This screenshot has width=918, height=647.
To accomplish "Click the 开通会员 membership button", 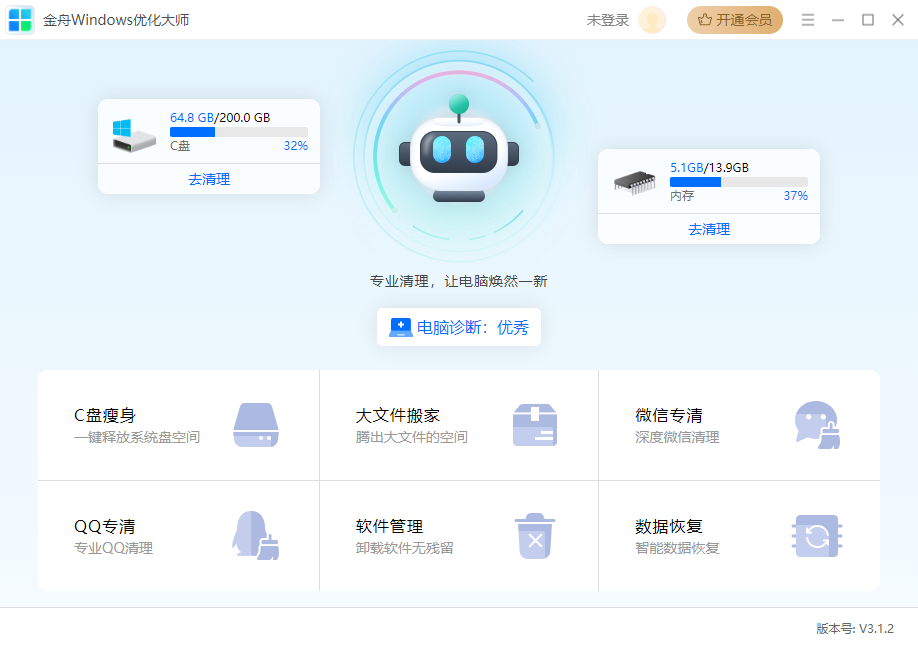I will click(735, 20).
